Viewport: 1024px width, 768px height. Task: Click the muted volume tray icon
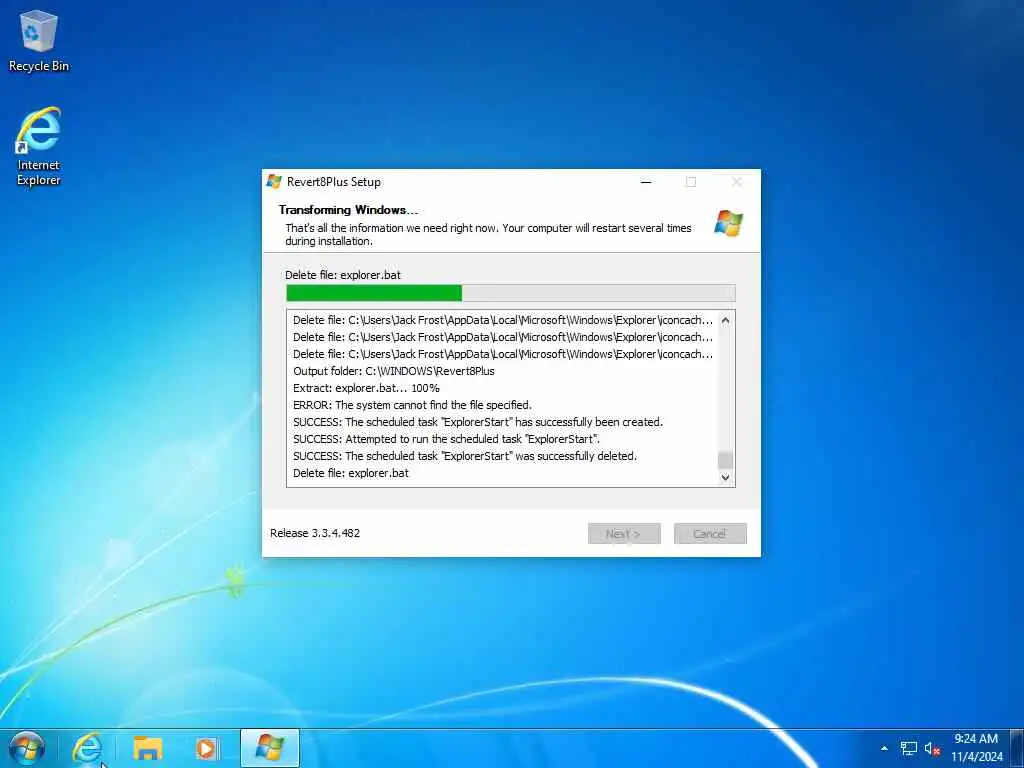[932, 748]
